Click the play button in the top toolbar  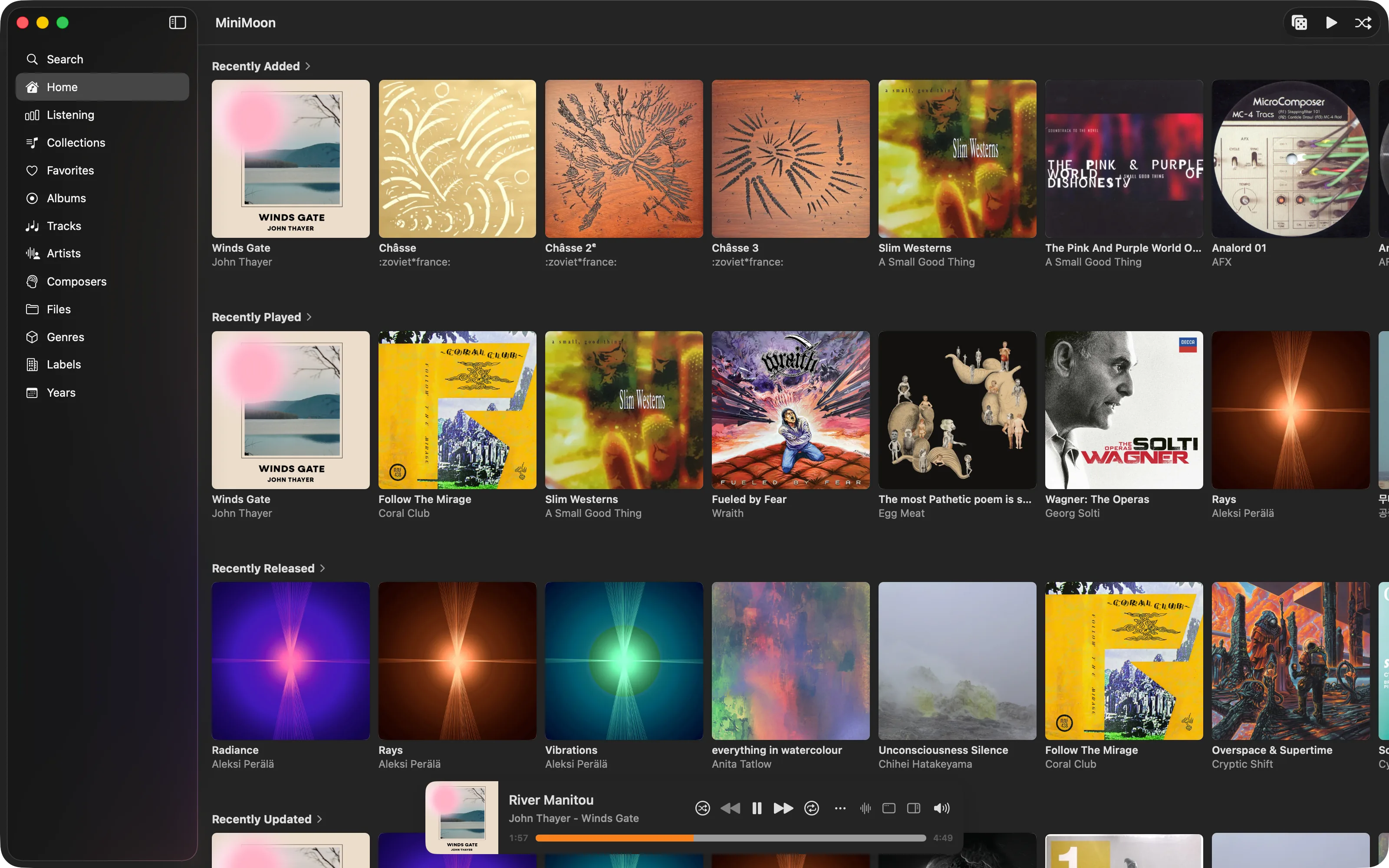pos(1332,23)
